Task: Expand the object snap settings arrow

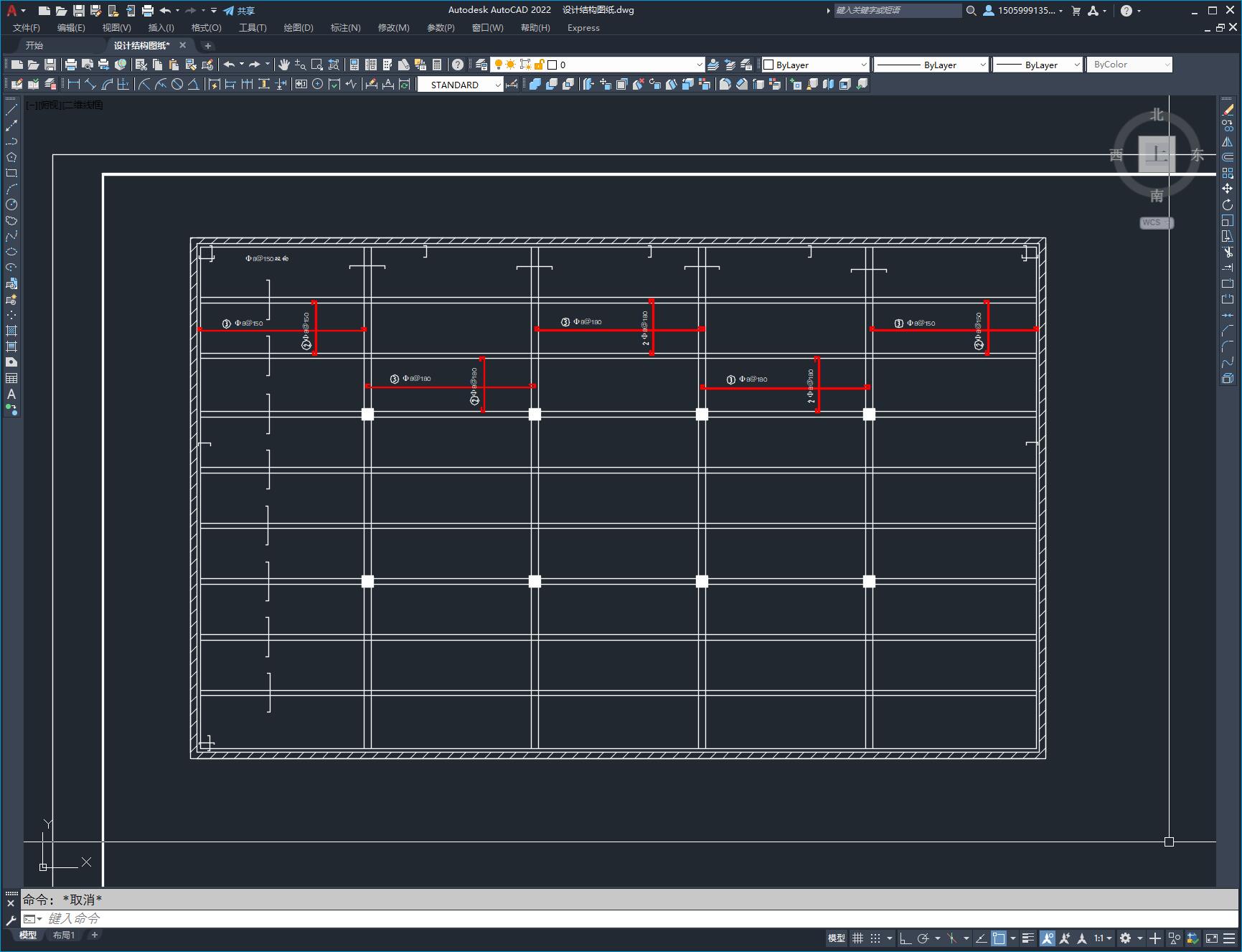Action: [x=1013, y=938]
